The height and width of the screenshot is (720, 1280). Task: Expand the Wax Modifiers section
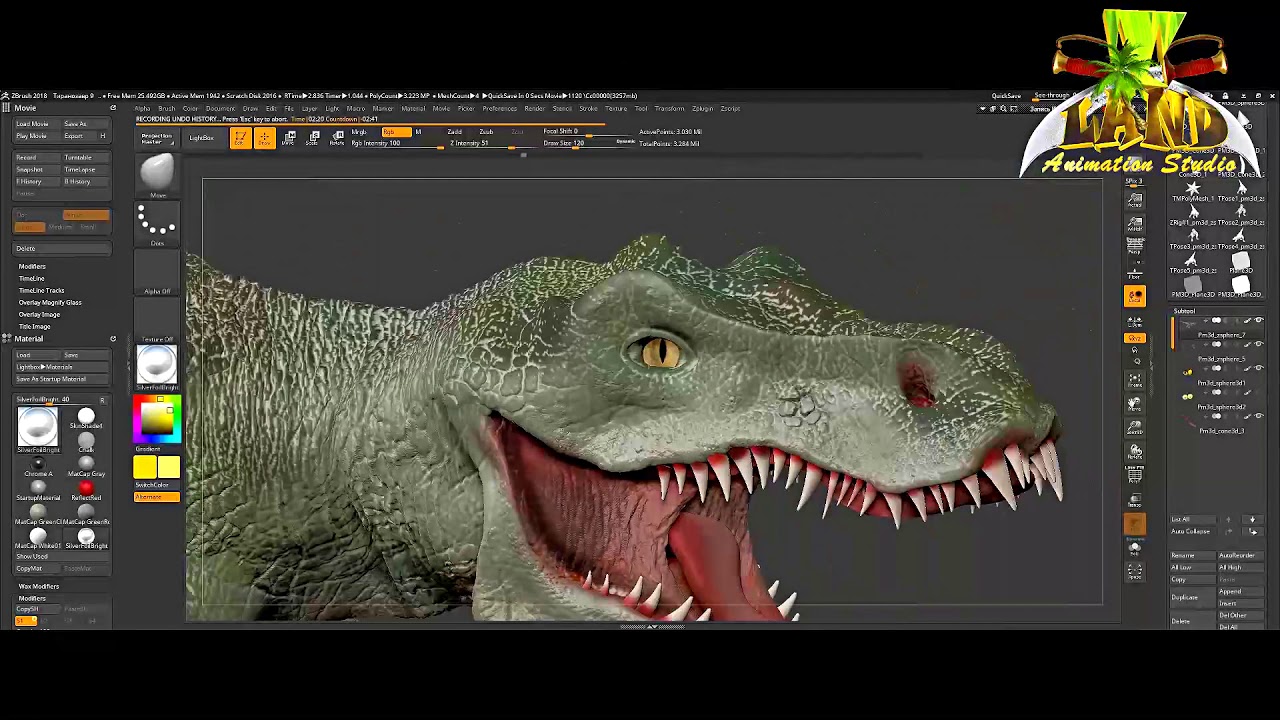pos(38,587)
